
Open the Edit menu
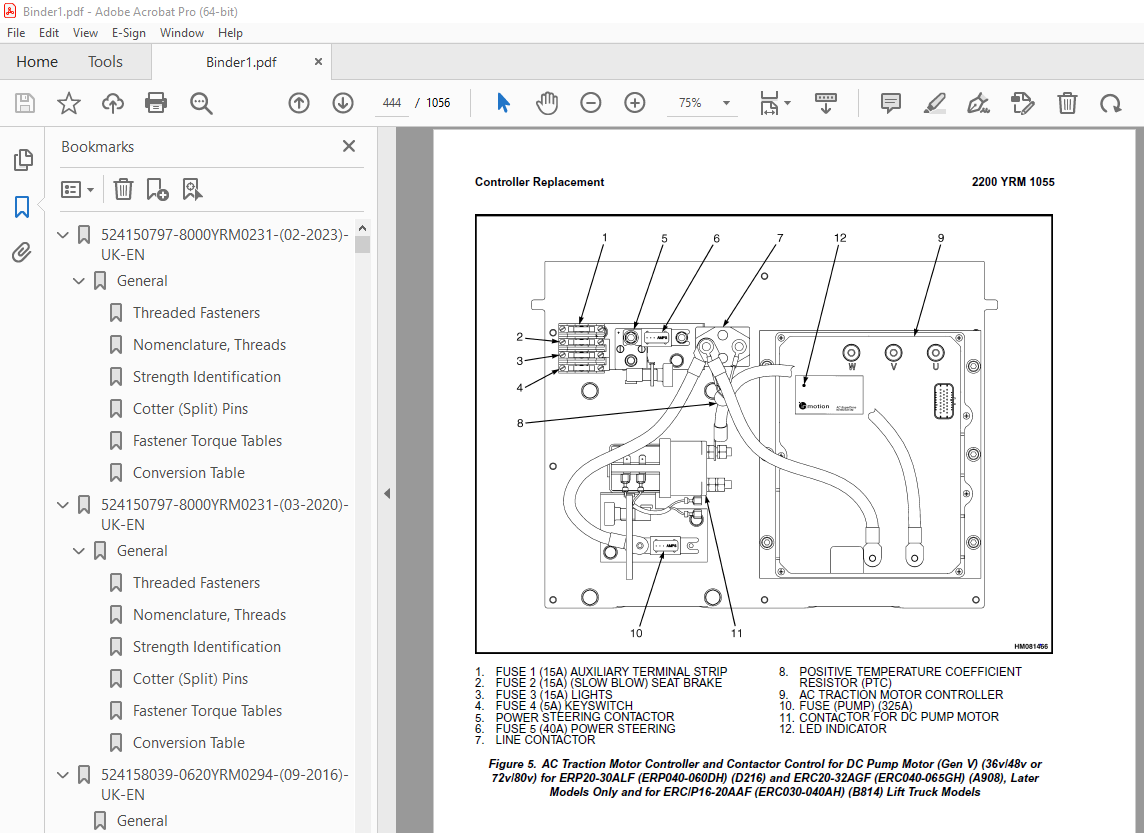point(49,33)
